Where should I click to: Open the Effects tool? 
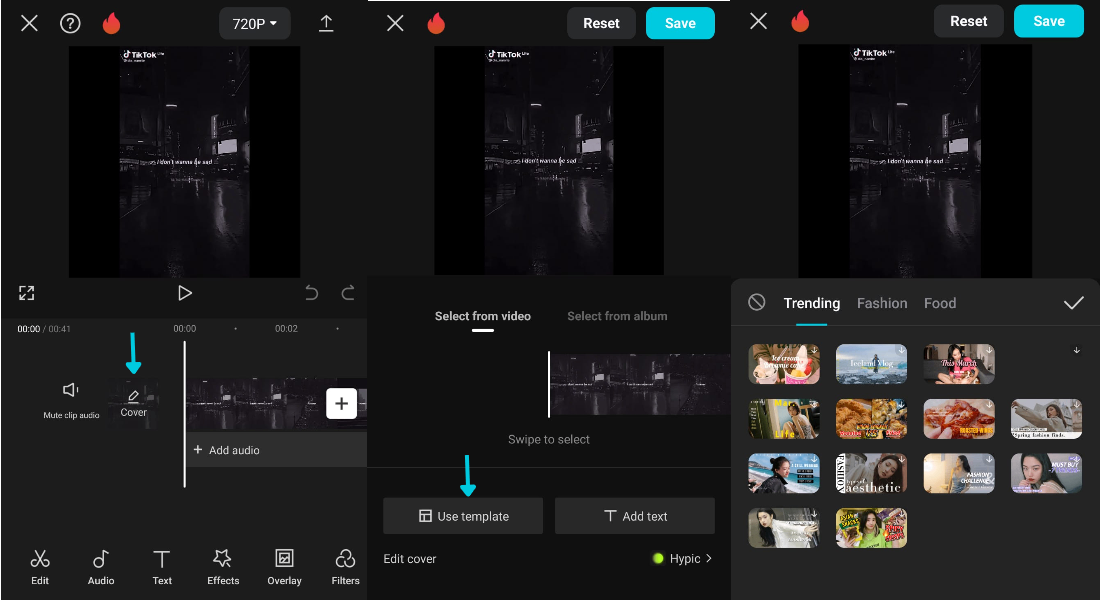coord(223,567)
